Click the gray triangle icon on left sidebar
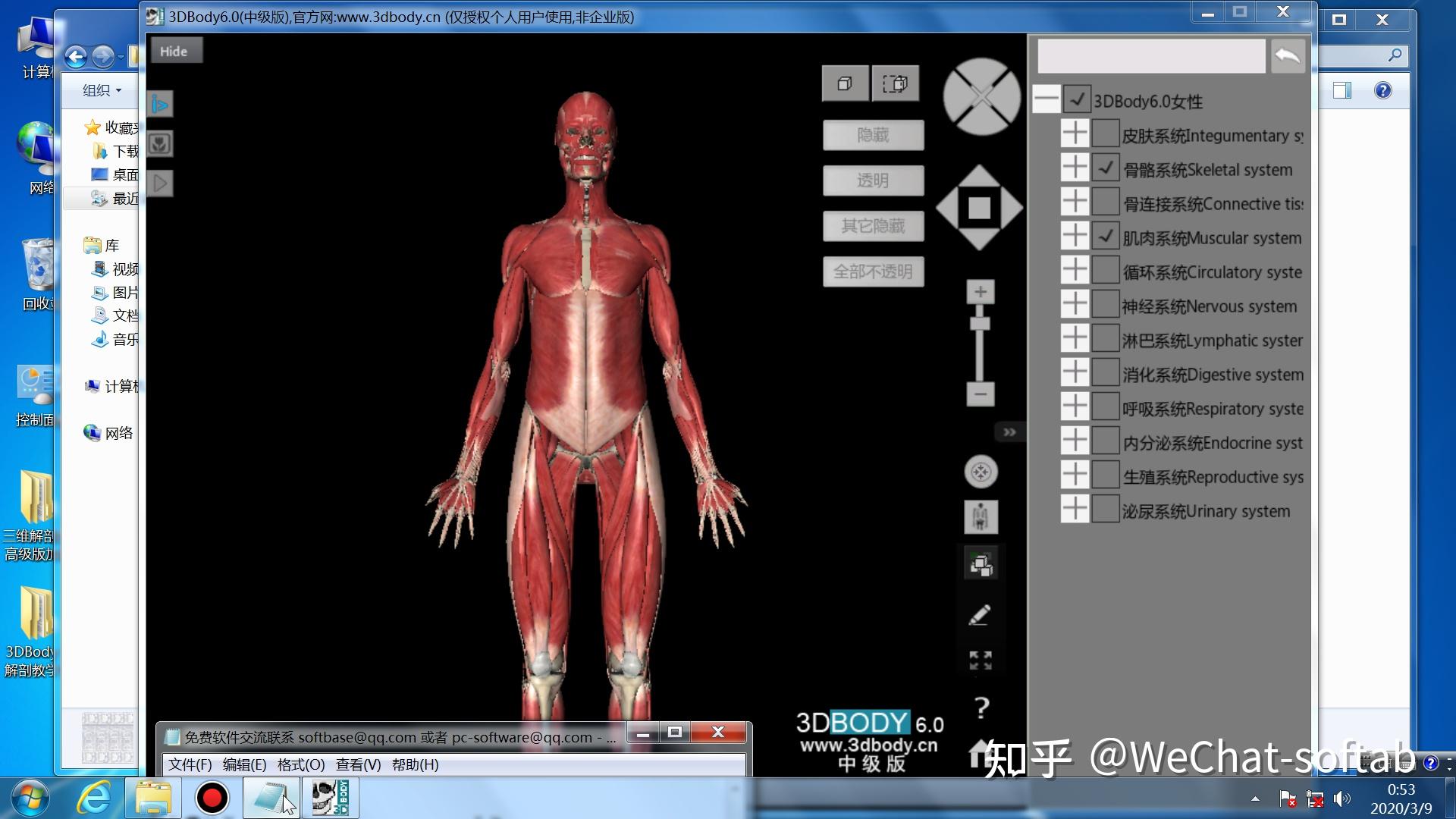Image resolution: width=1456 pixels, height=819 pixels. (x=160, y=183)
